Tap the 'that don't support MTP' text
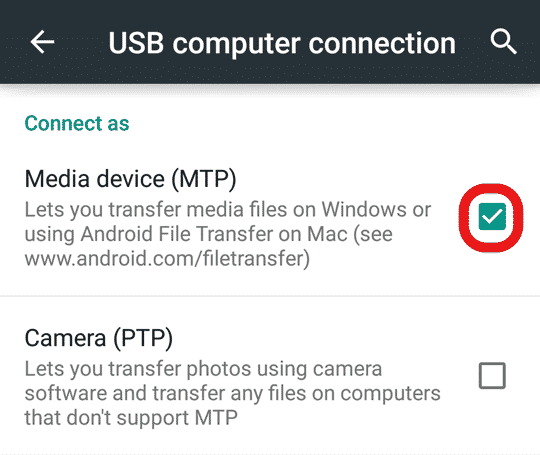Image resolution: width=540 pixels, height=455 pixels. pos(131,418)
